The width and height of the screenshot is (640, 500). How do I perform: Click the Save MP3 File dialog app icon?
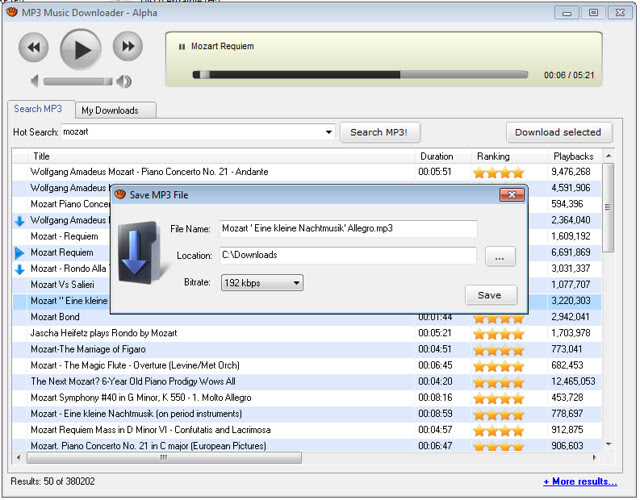pos(120,195)
